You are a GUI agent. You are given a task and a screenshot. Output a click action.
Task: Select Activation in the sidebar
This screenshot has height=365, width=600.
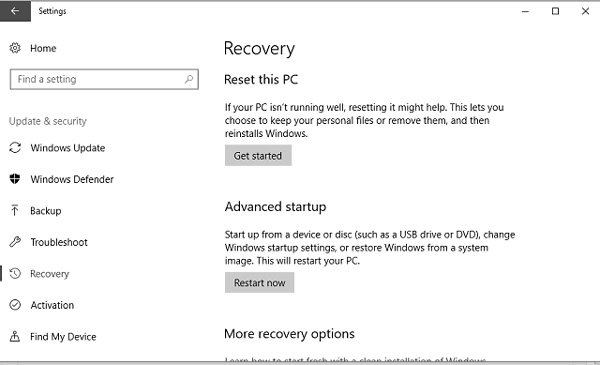52,305
